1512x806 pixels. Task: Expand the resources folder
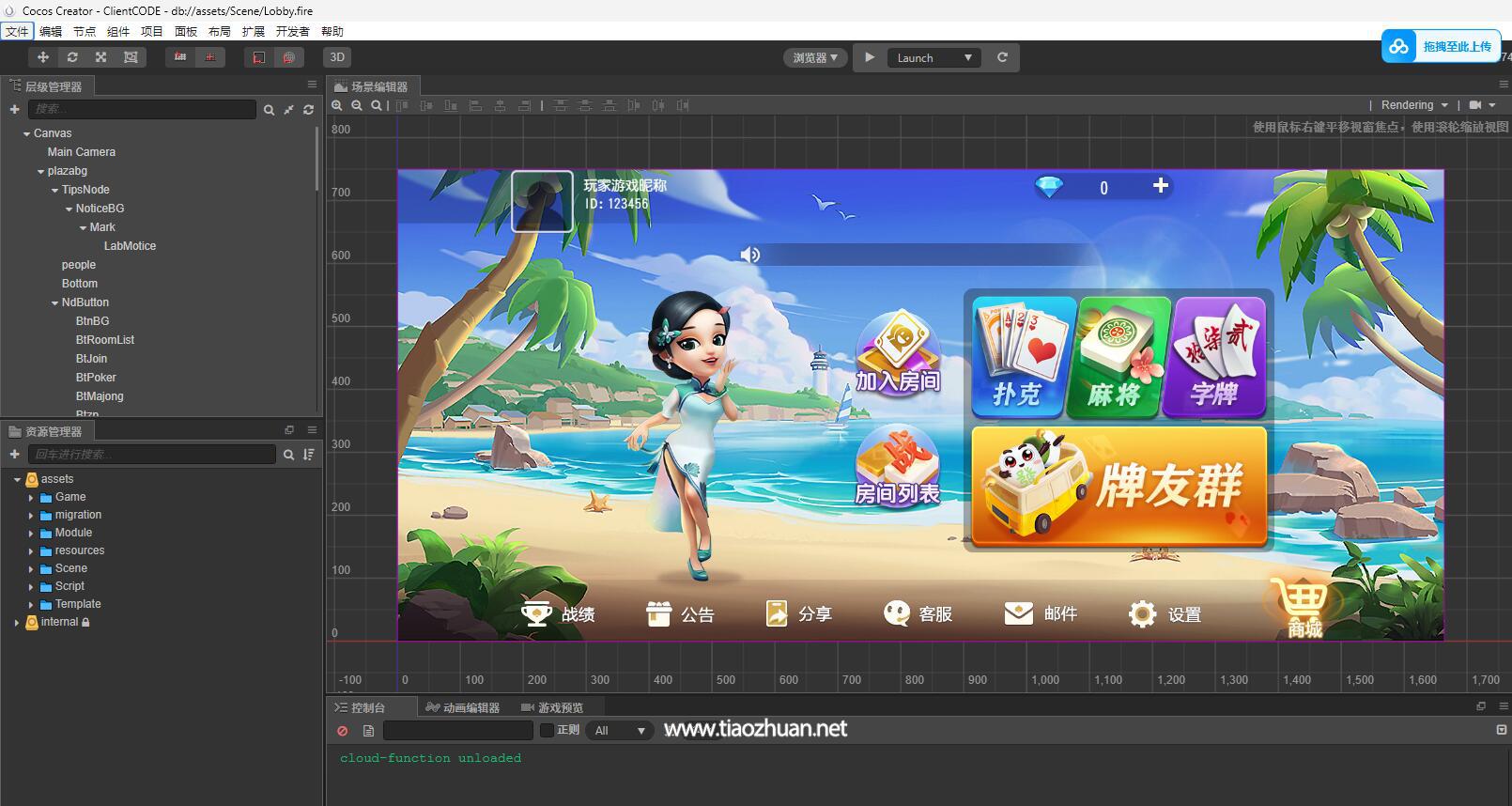click(x=31, y=551)
